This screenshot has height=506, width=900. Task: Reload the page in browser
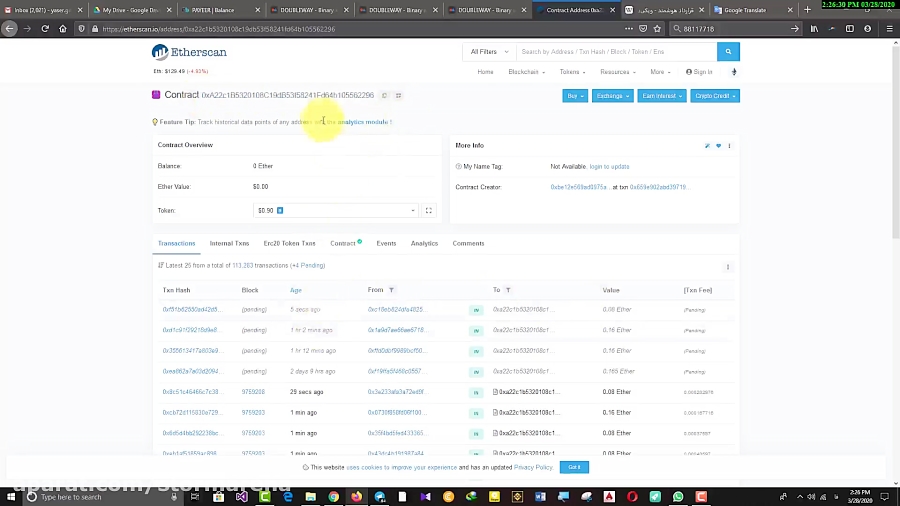45,29
